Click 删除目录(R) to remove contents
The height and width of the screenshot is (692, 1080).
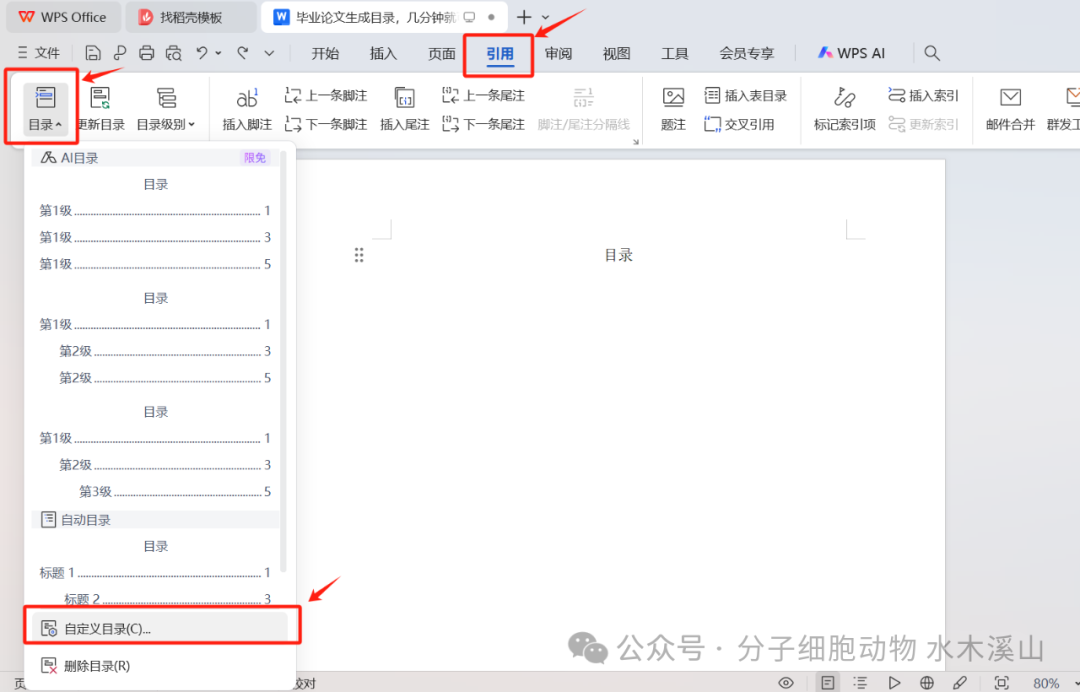point(160,666)
